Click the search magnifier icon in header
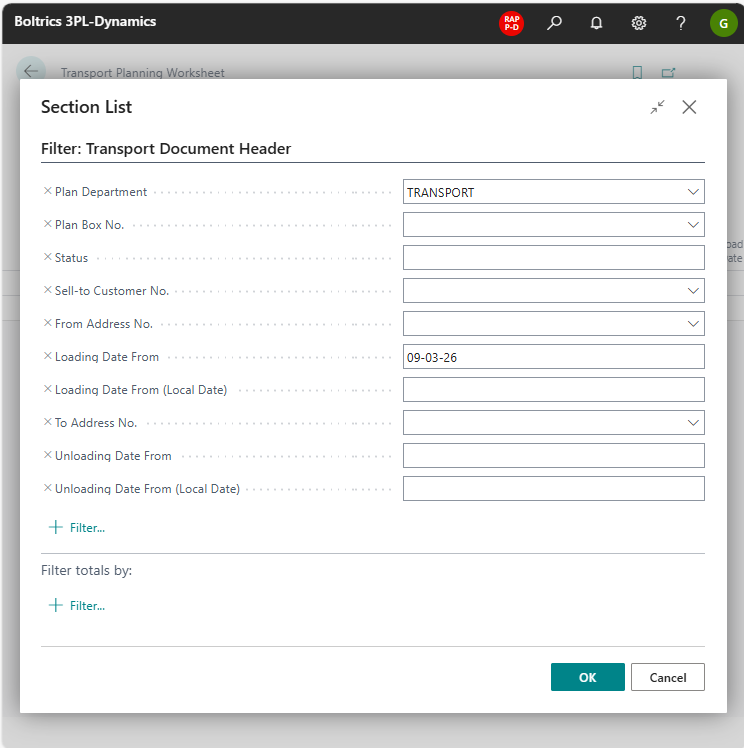744x748 pixels. pyautogui.click(x=554, y=22)
